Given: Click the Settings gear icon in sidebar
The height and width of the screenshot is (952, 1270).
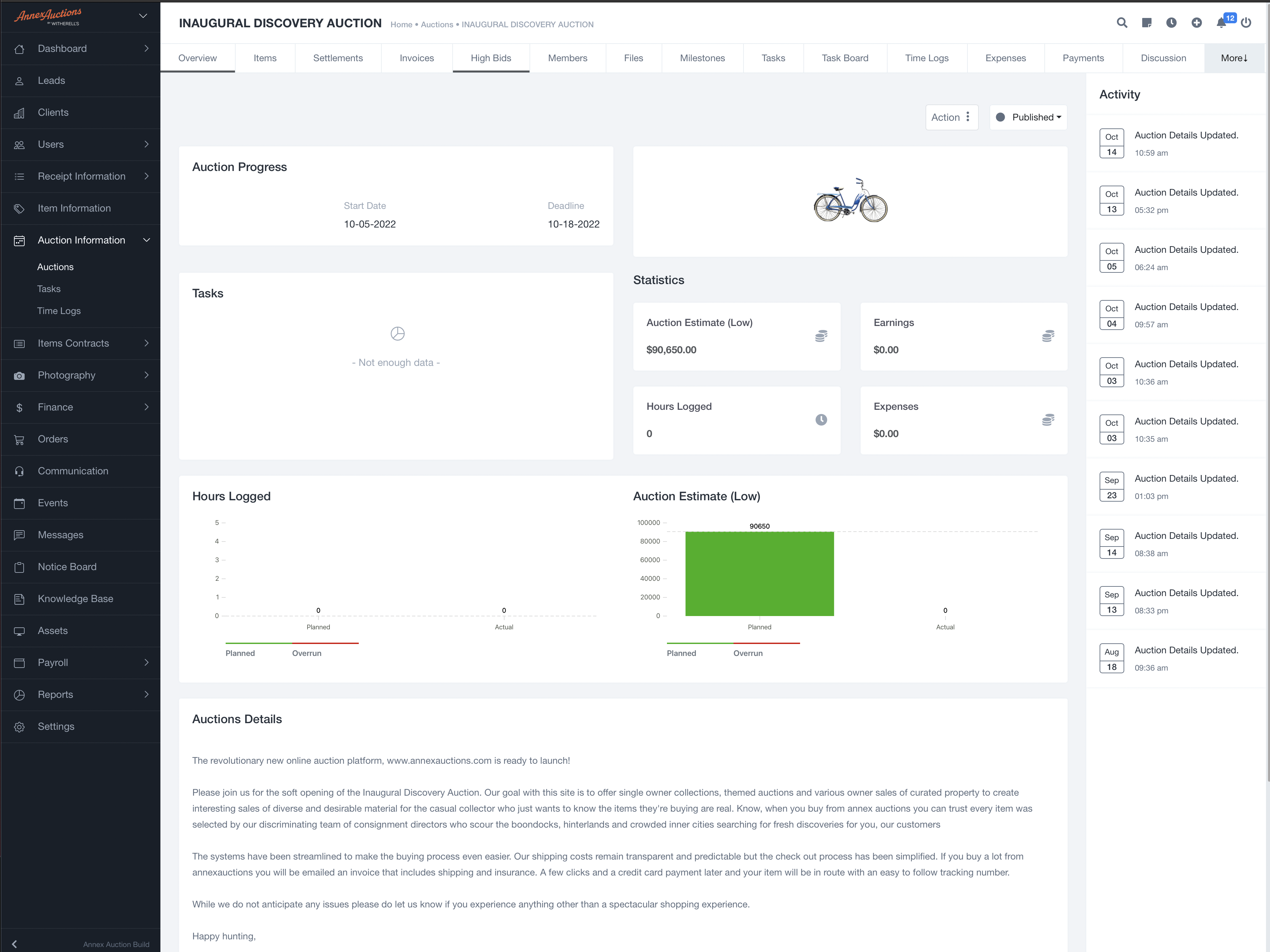Looking at the screenshot, I should (19, 726).
